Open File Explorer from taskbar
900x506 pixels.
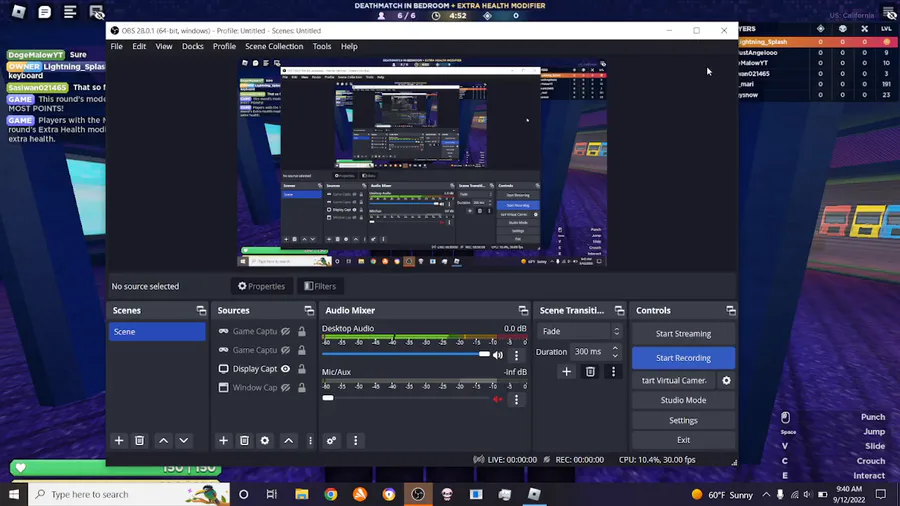(302, 494)
